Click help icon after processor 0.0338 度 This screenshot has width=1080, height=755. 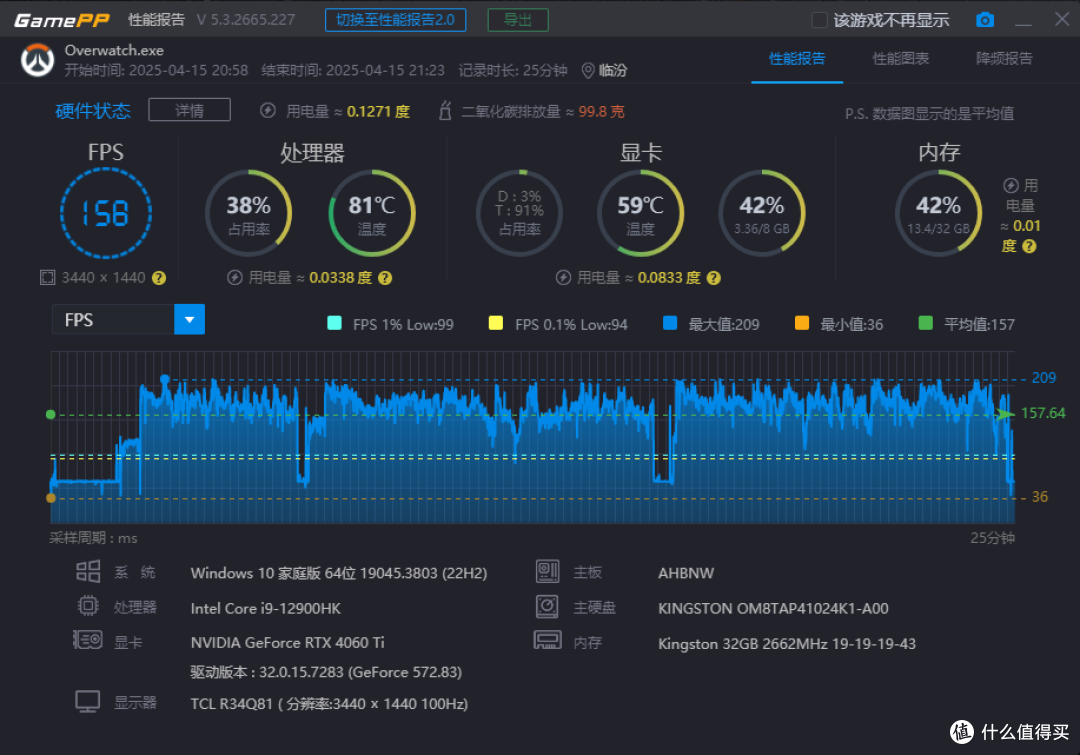point(385,278)
